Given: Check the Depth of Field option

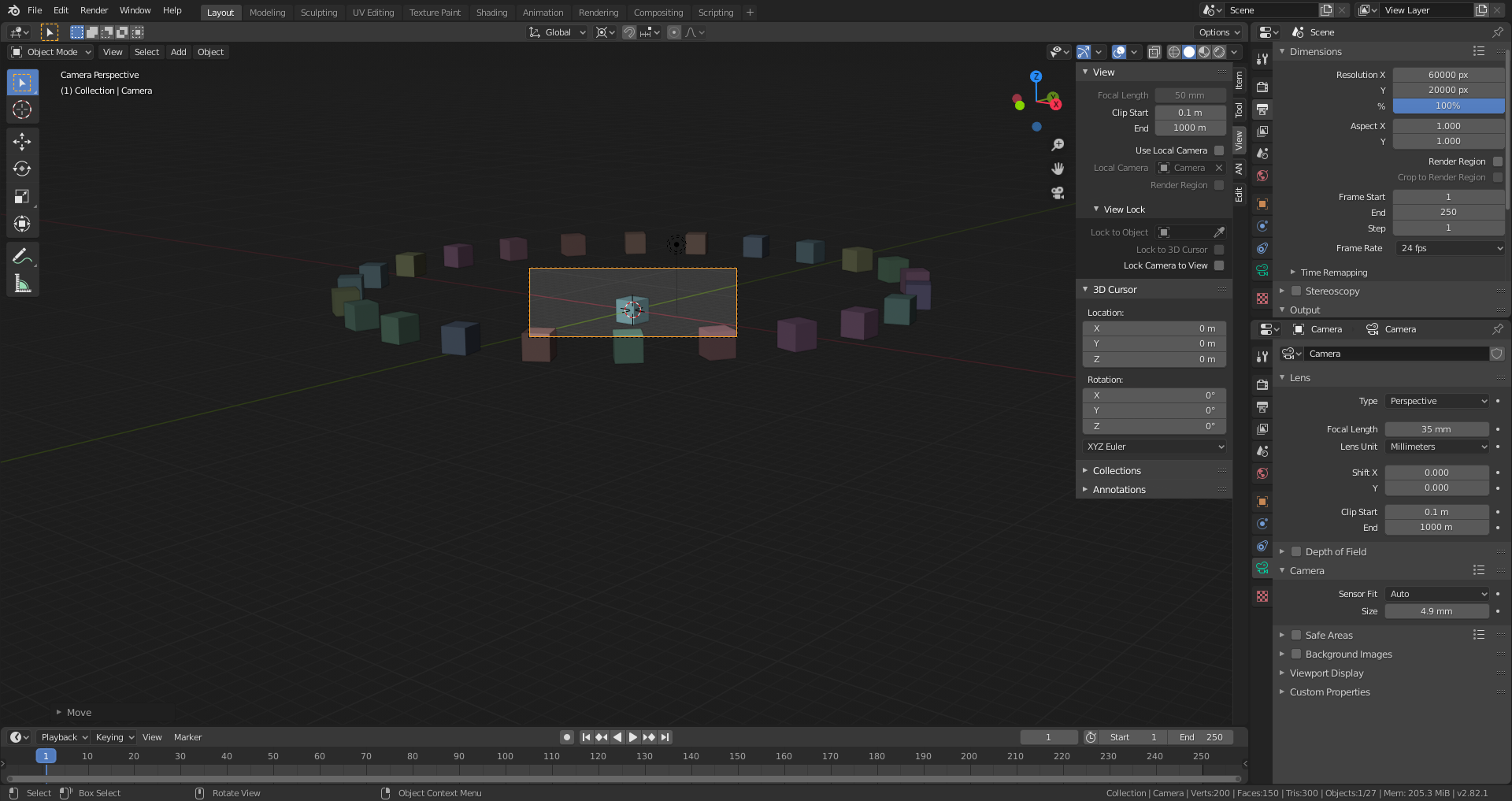Looking at the screenshot, I should [1295, 551].
